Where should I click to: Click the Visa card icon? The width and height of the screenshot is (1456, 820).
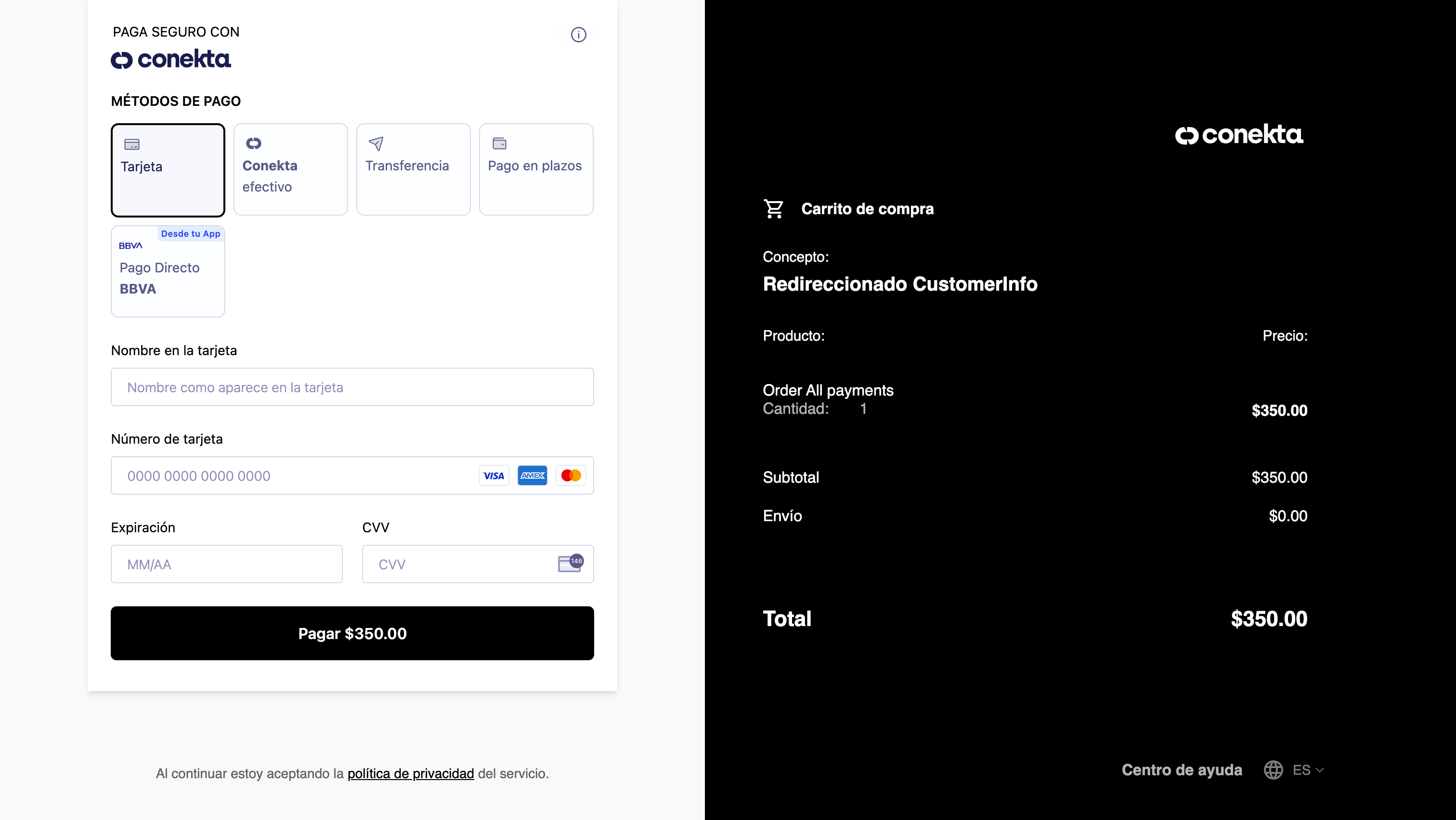coord(494,475)
